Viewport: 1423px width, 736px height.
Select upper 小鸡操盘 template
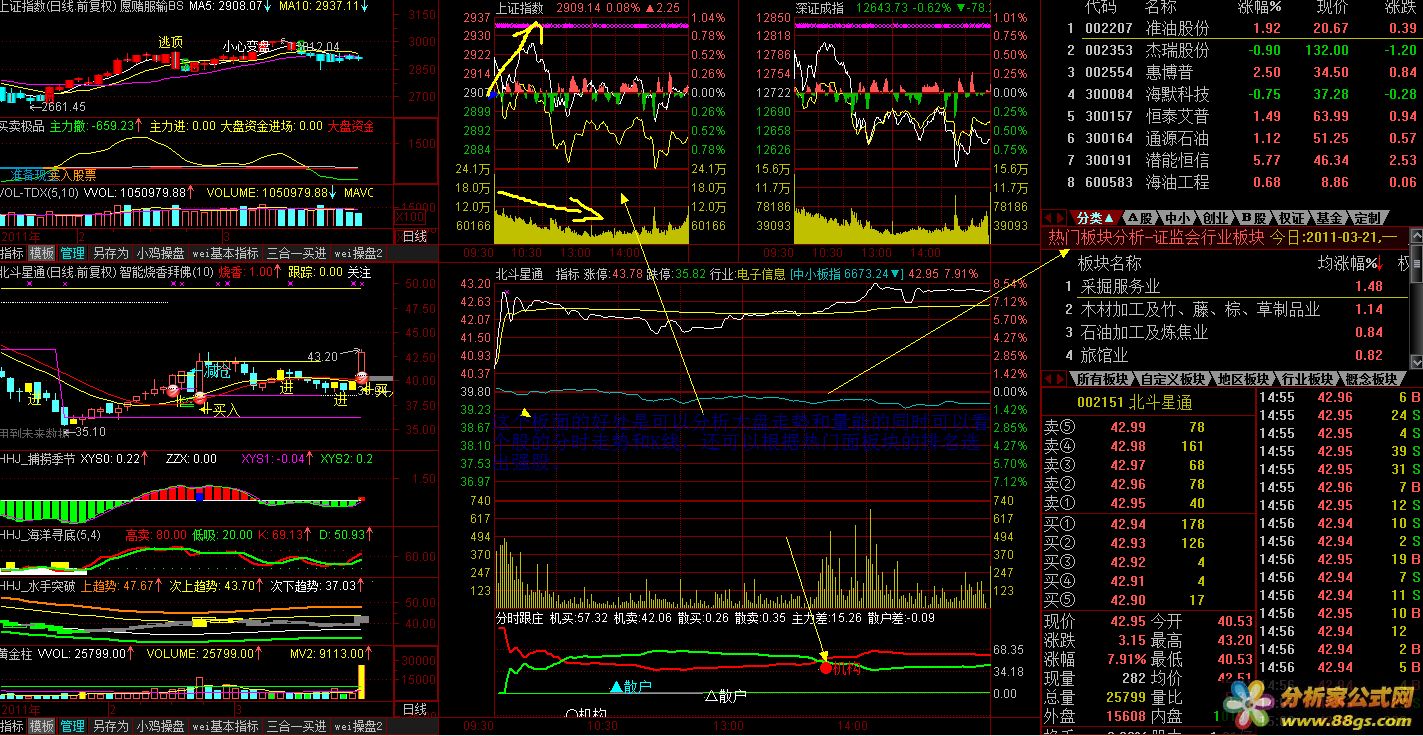[x=160, y=253]
